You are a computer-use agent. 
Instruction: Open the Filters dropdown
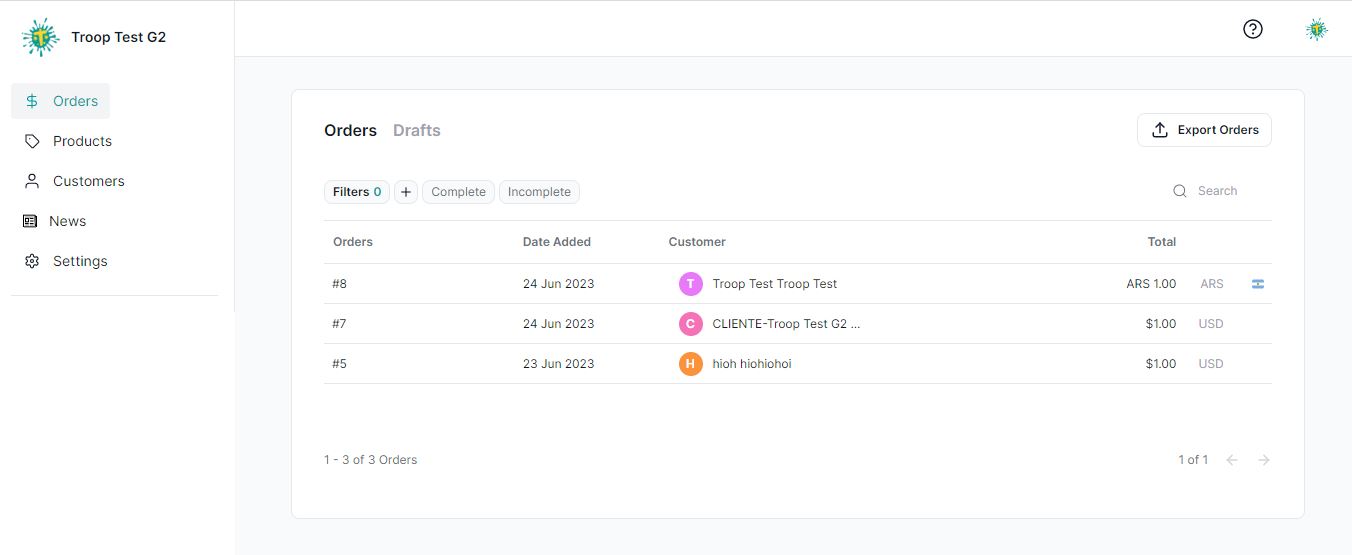pos(357,192)
